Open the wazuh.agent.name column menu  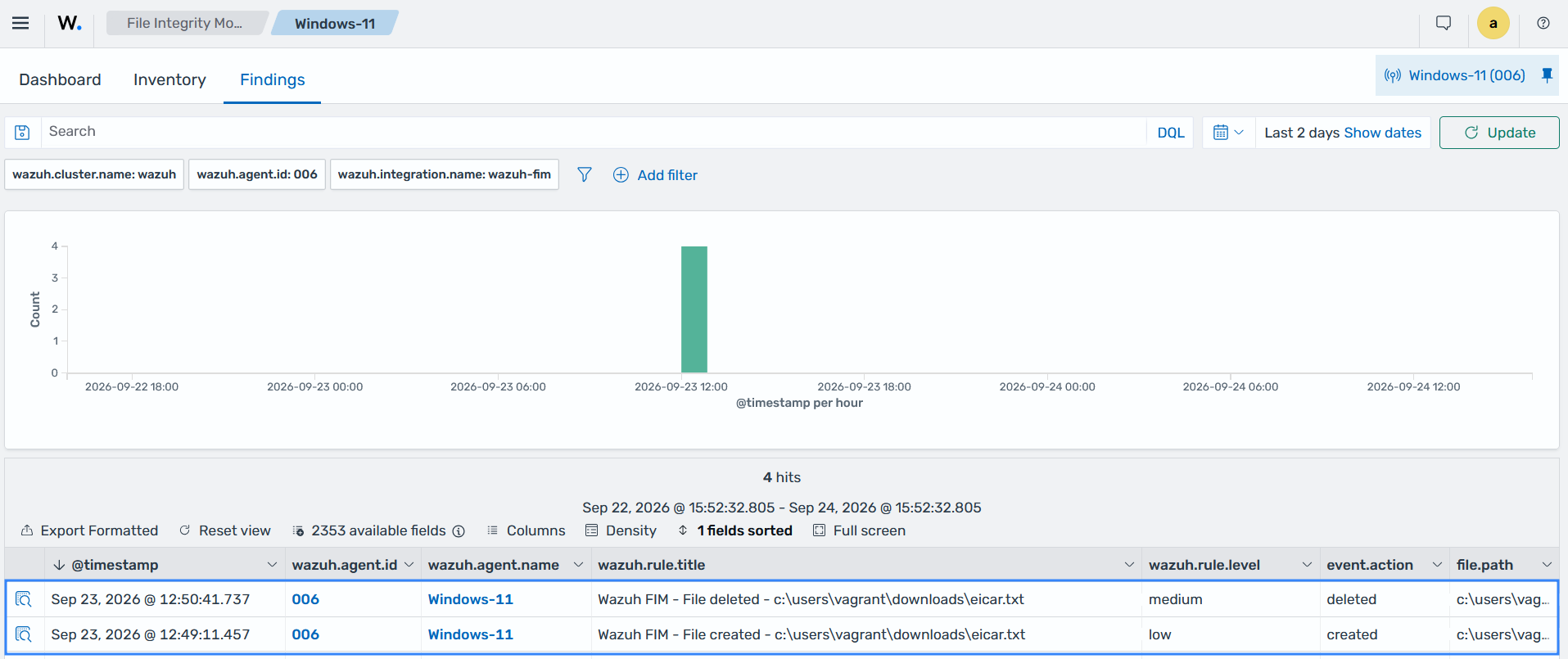tap(578, 565)
